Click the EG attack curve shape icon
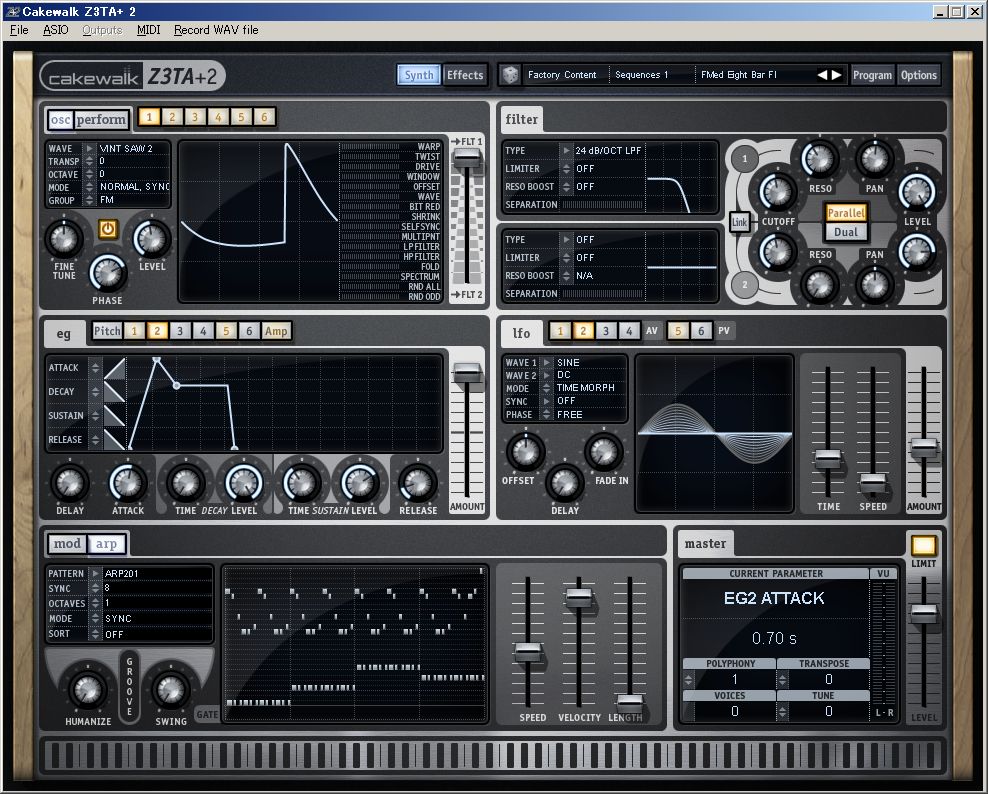Viewport: 988px width, 794px height. click(115, 368)
